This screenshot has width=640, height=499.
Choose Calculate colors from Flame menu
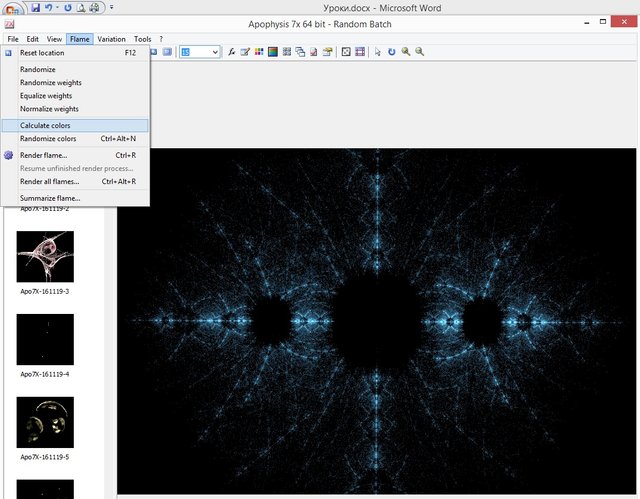[x=45, y=125]
